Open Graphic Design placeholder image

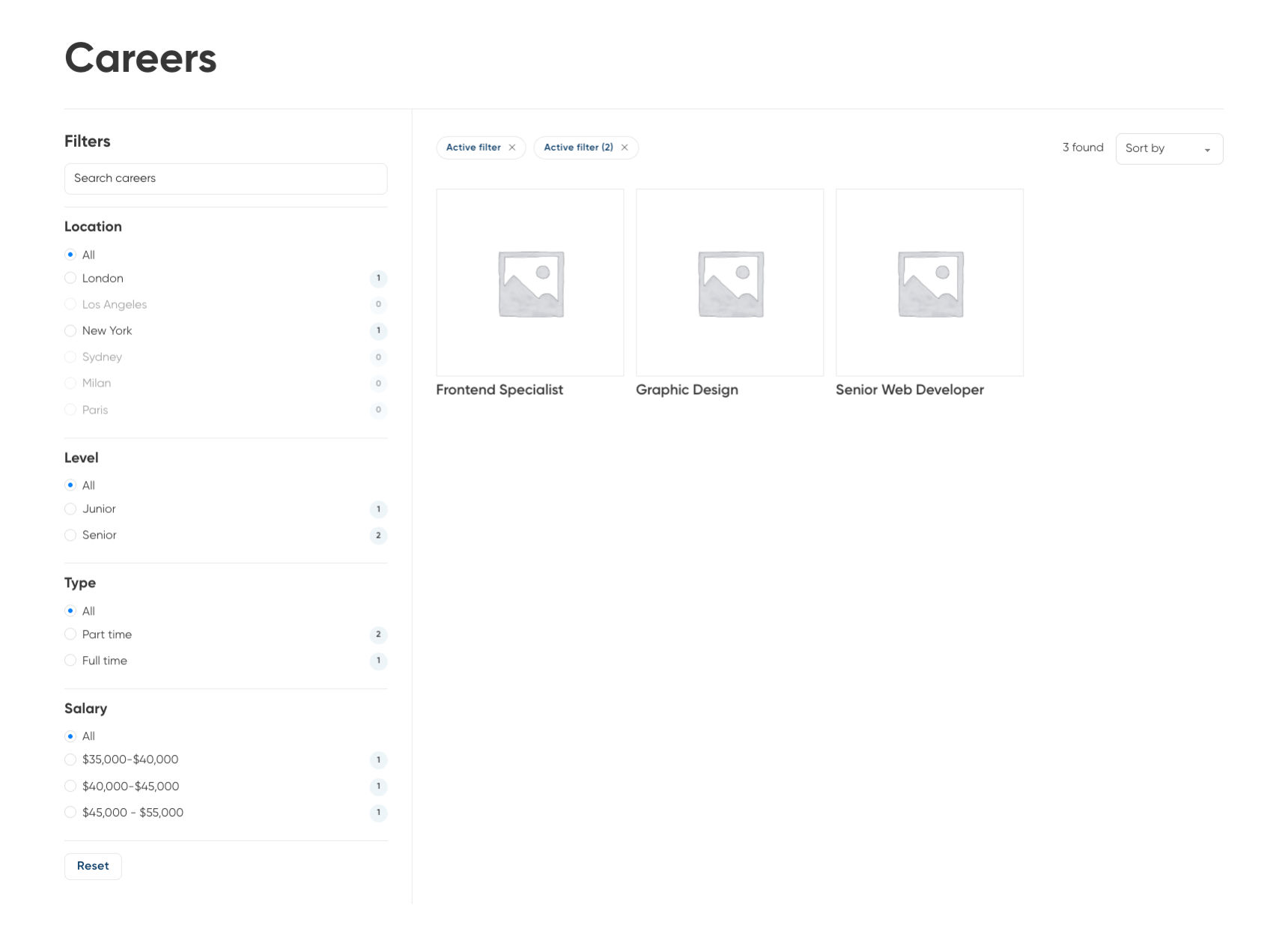point(729,283)
